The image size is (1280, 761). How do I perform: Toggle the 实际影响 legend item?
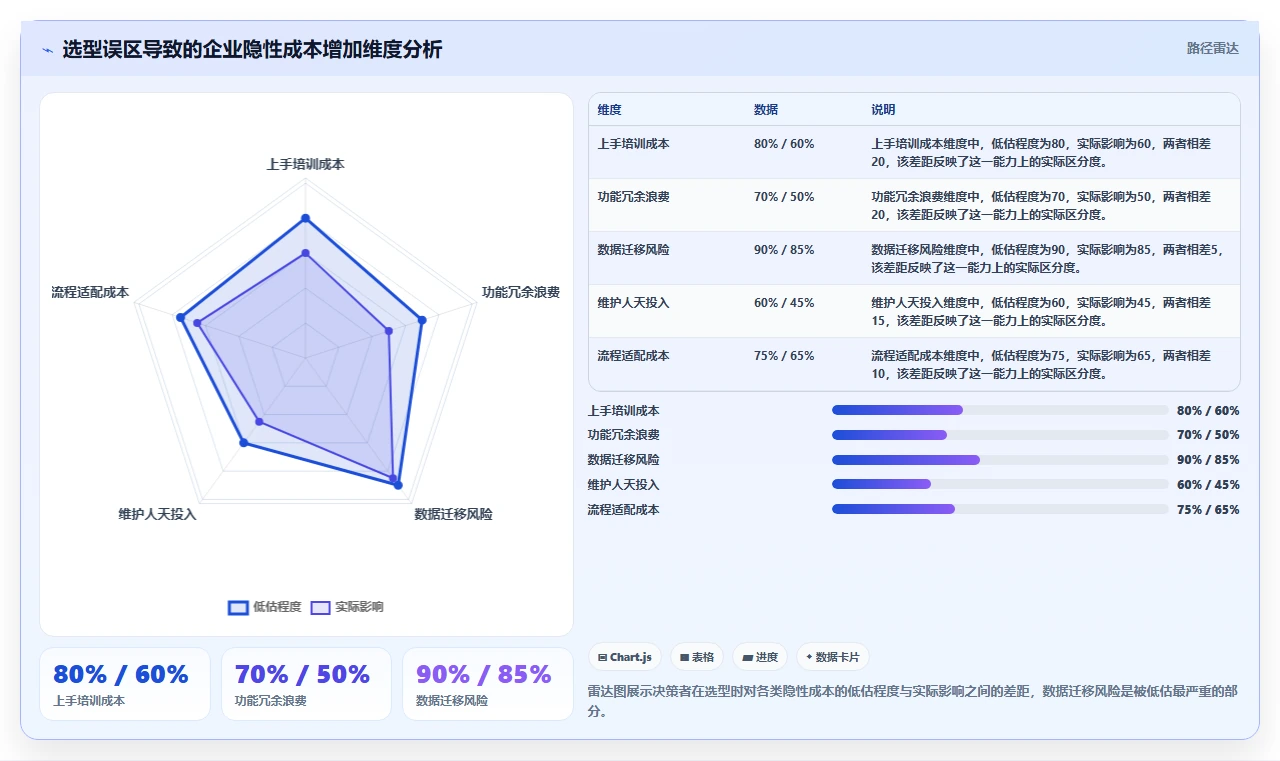[347, 607]
